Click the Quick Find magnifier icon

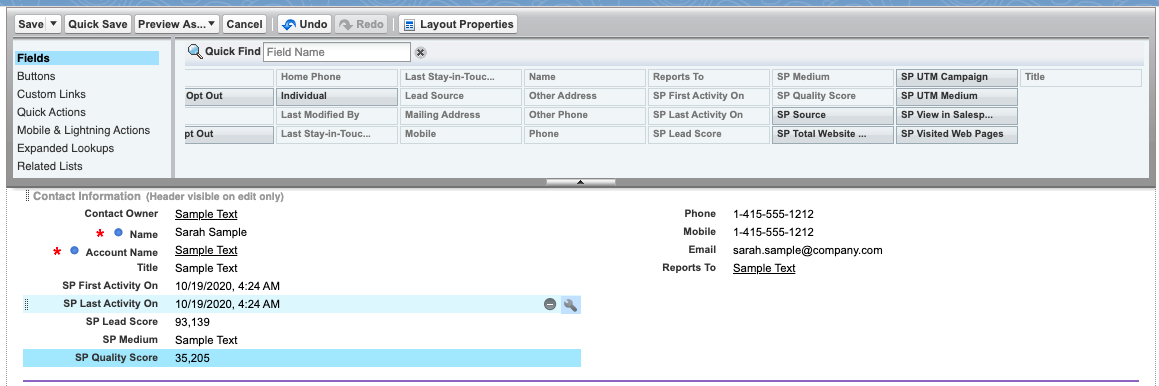pos(194,52)
